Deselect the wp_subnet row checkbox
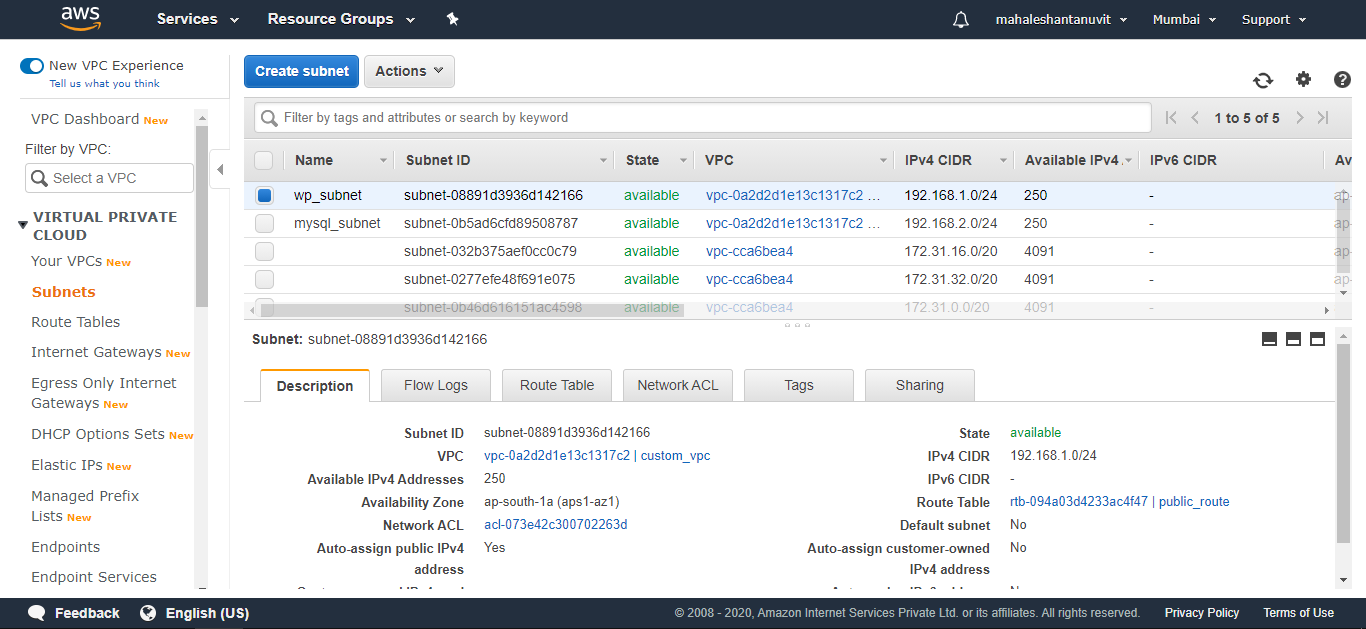1366x629 pixels. point(264,195)
